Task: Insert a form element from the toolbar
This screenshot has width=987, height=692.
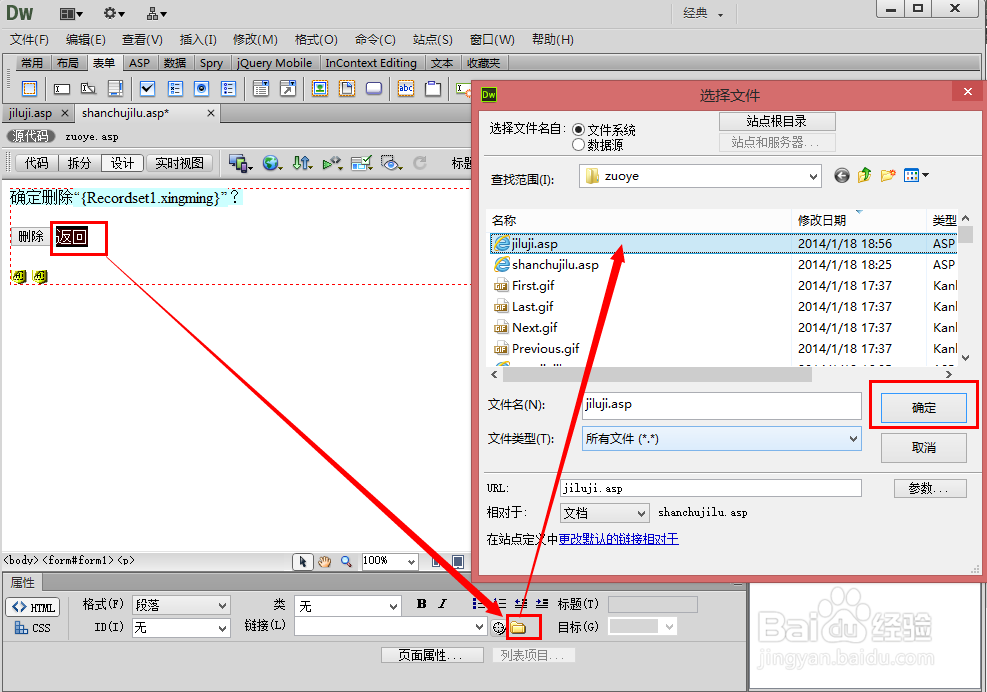Action: tap(30, 89)
